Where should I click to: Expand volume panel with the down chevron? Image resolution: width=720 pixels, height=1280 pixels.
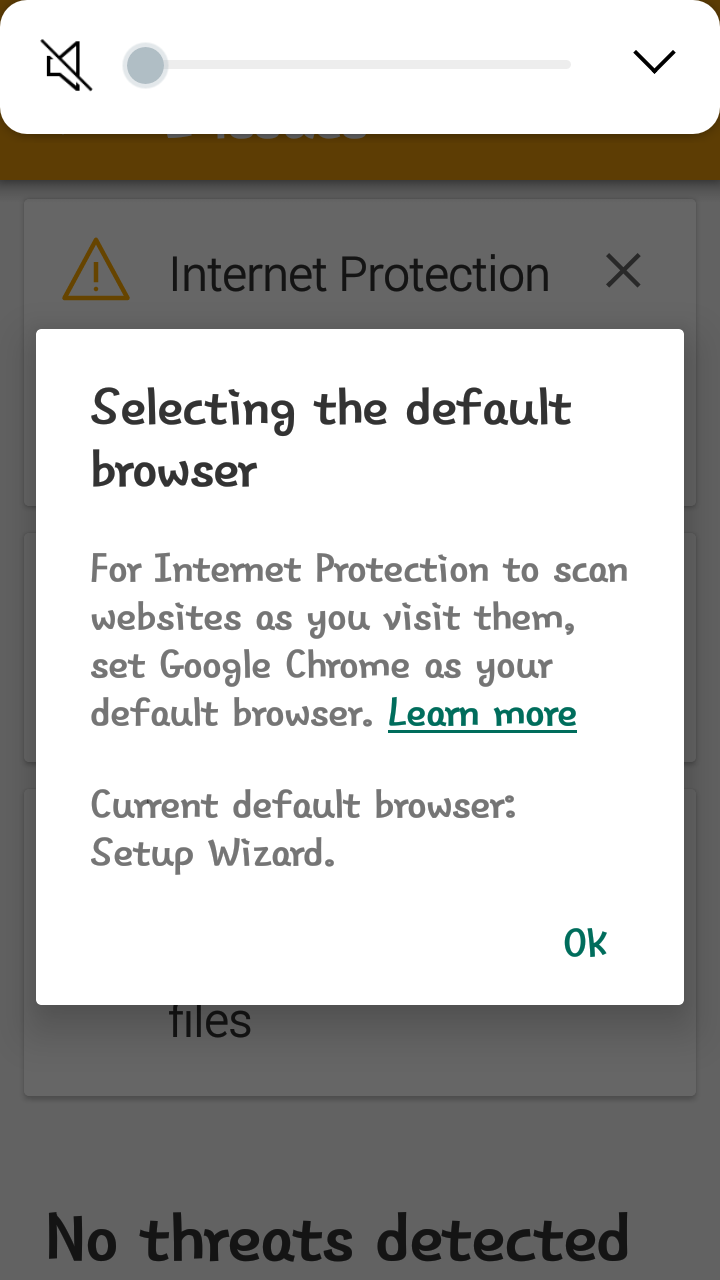click(655, 62)
